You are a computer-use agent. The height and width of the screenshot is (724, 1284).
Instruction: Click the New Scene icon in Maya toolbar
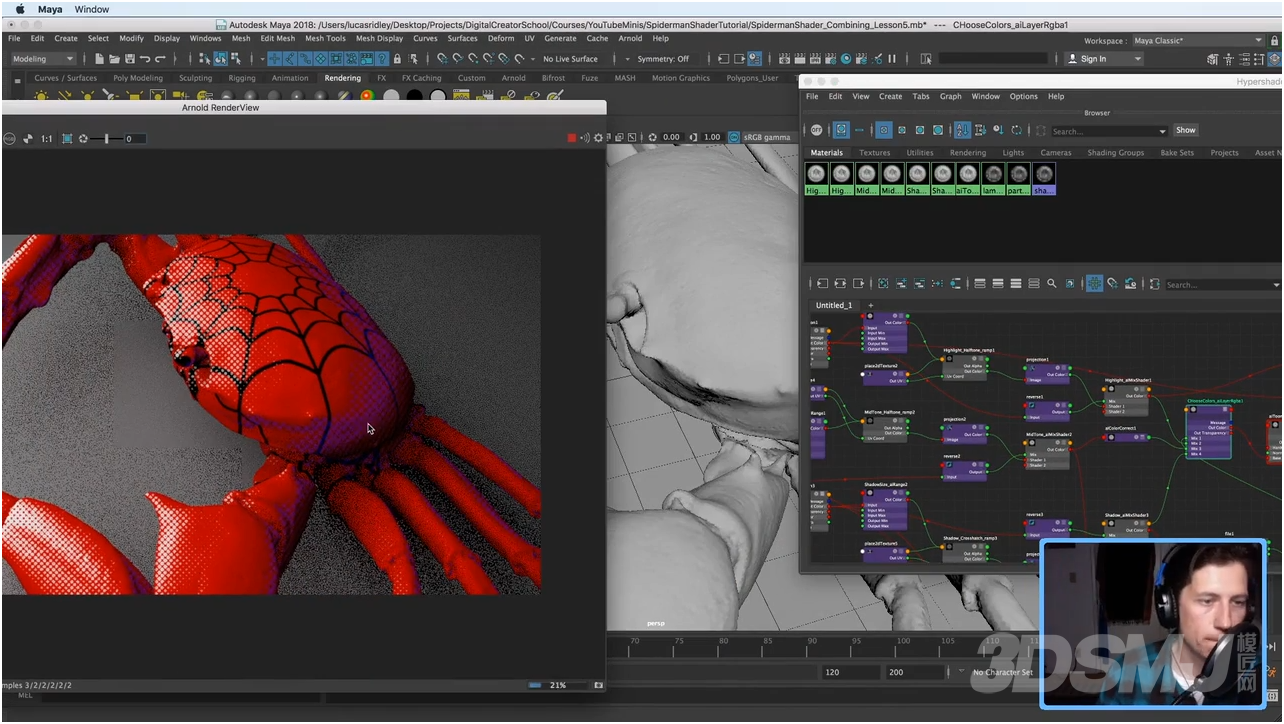coord(100,59)
